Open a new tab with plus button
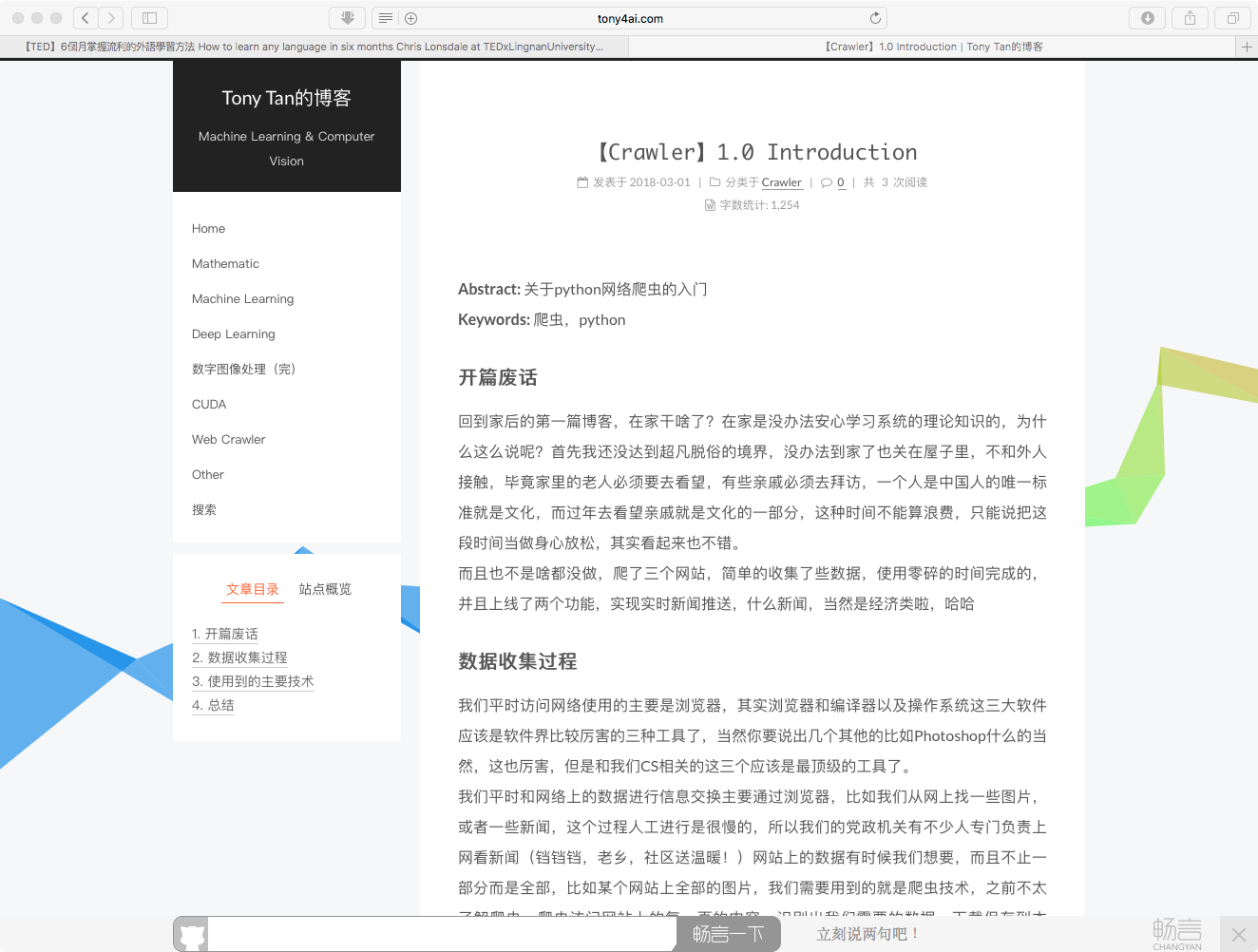The image size is (1258, 952). click(x=1247, y=47)
